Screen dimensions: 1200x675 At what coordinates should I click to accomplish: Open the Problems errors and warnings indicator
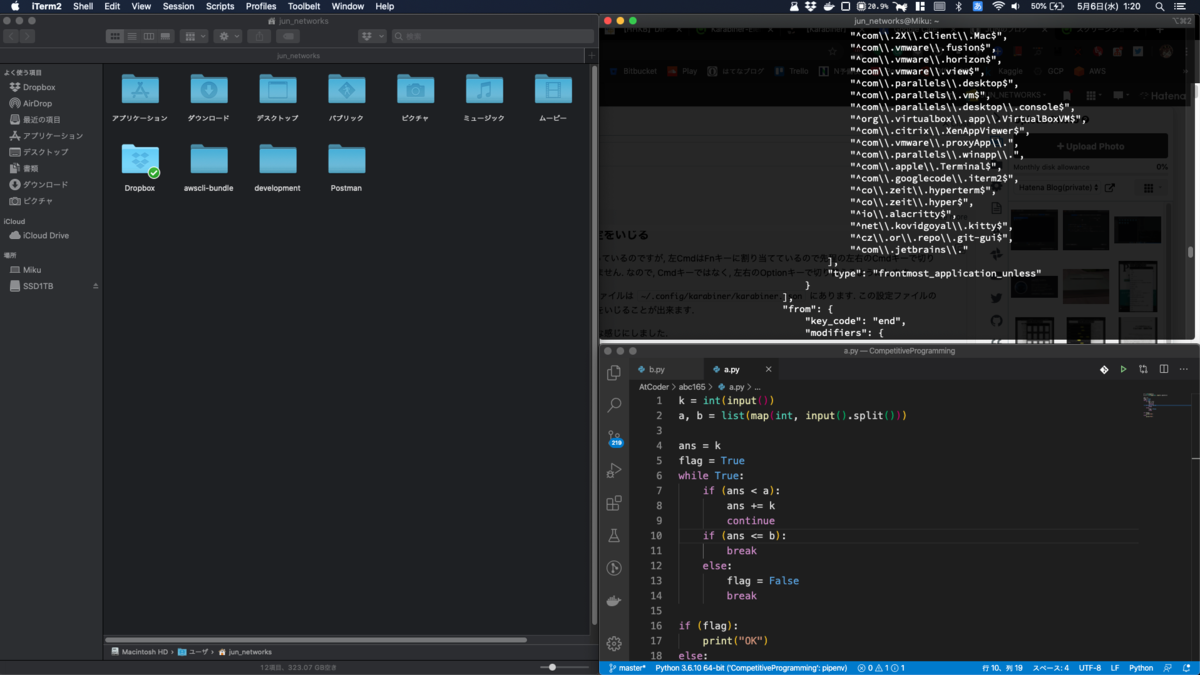click(880, 668)
